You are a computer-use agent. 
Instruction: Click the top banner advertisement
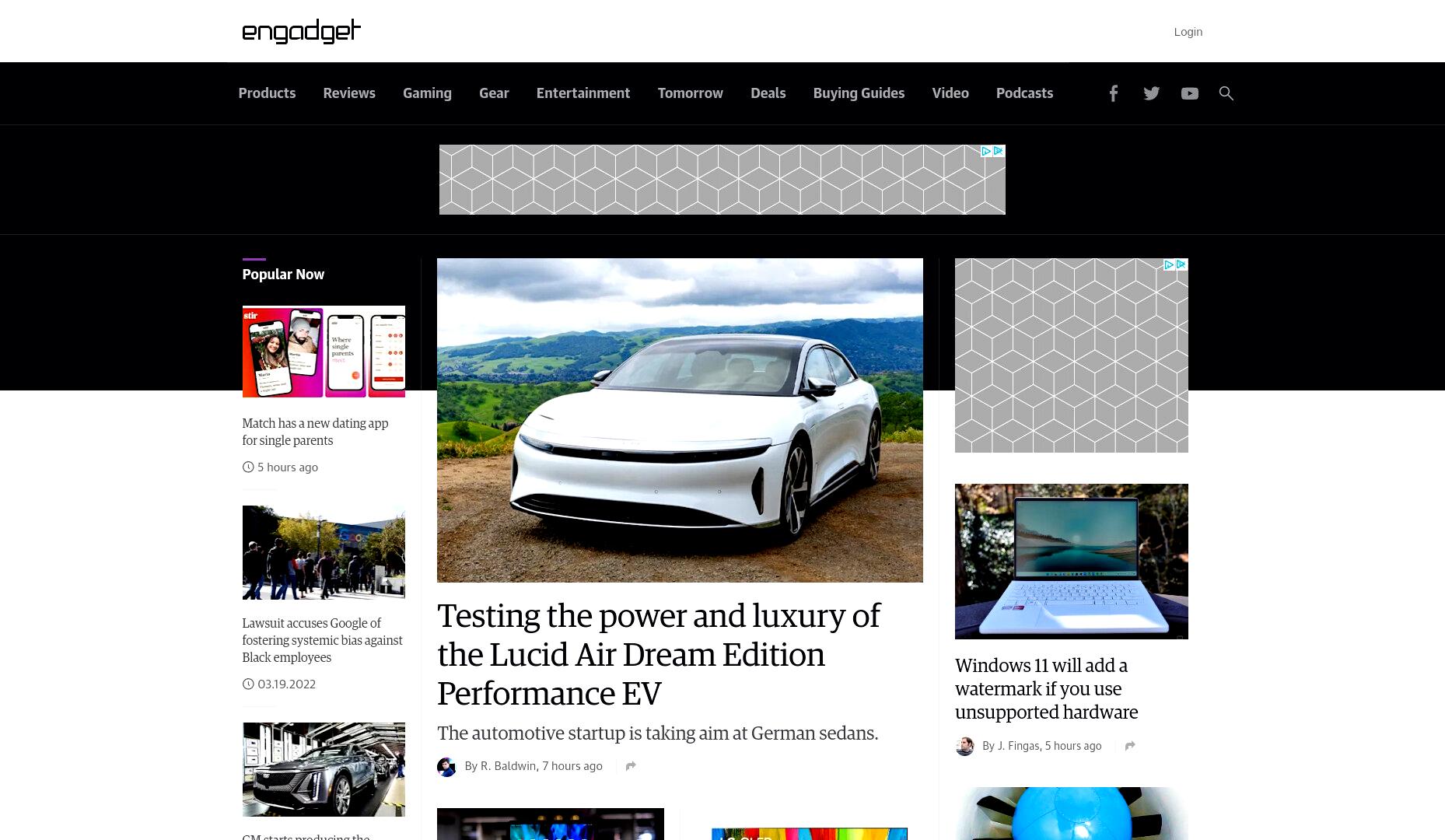722,180
